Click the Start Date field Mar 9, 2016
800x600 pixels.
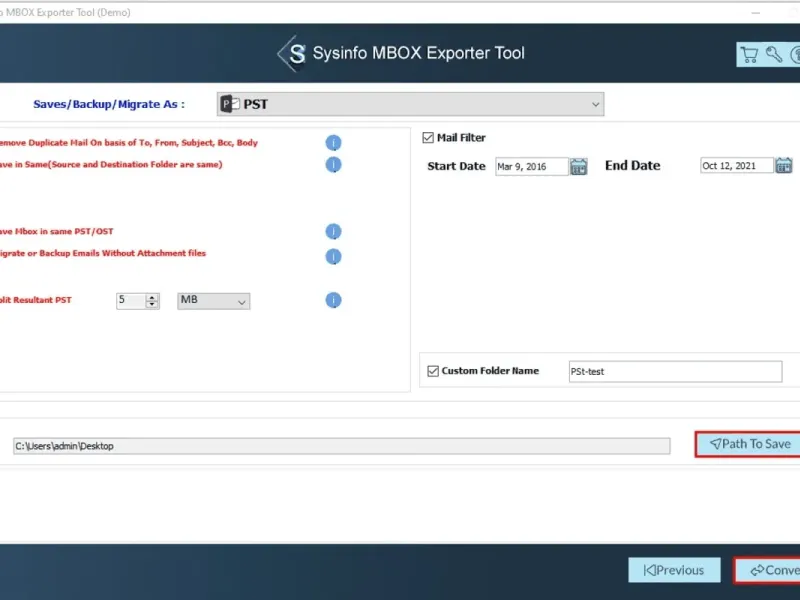(x=532, y=167)
